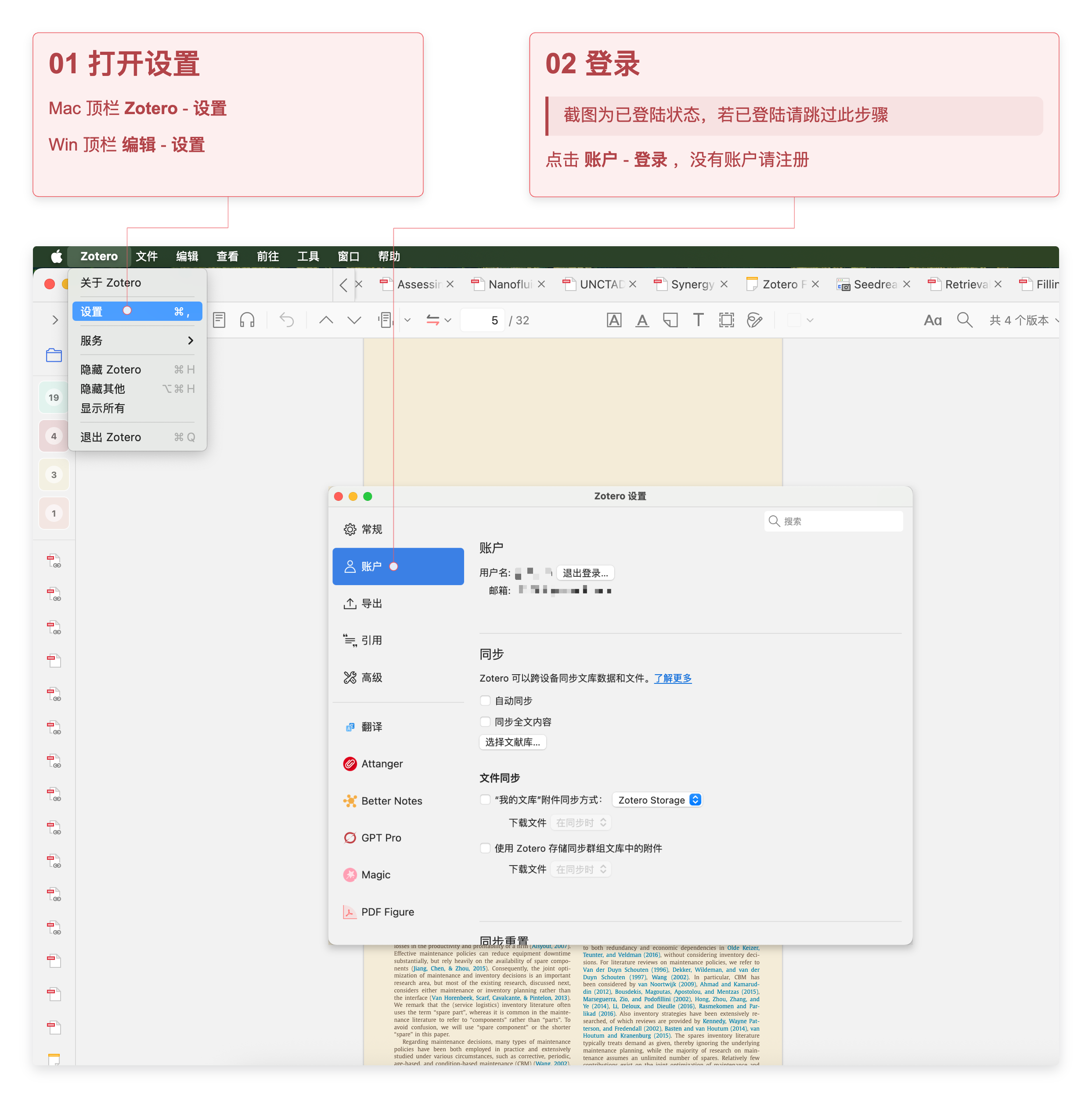The width and height of the screenshot is (1092, 1096).
Task: Open the page layout dropdown arrow
Action: [407, 320]
